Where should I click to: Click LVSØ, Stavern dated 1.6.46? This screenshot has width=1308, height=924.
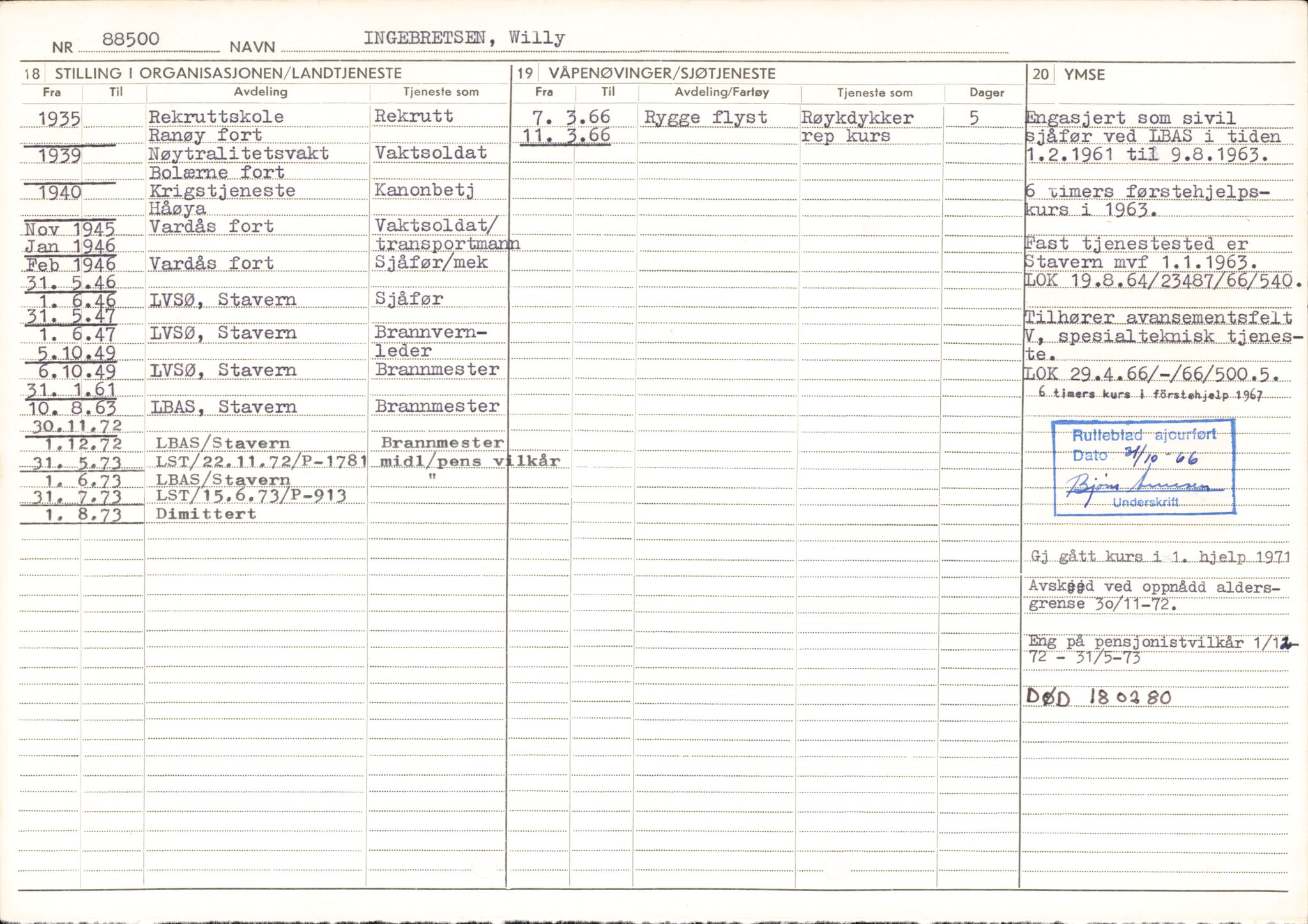223,299
